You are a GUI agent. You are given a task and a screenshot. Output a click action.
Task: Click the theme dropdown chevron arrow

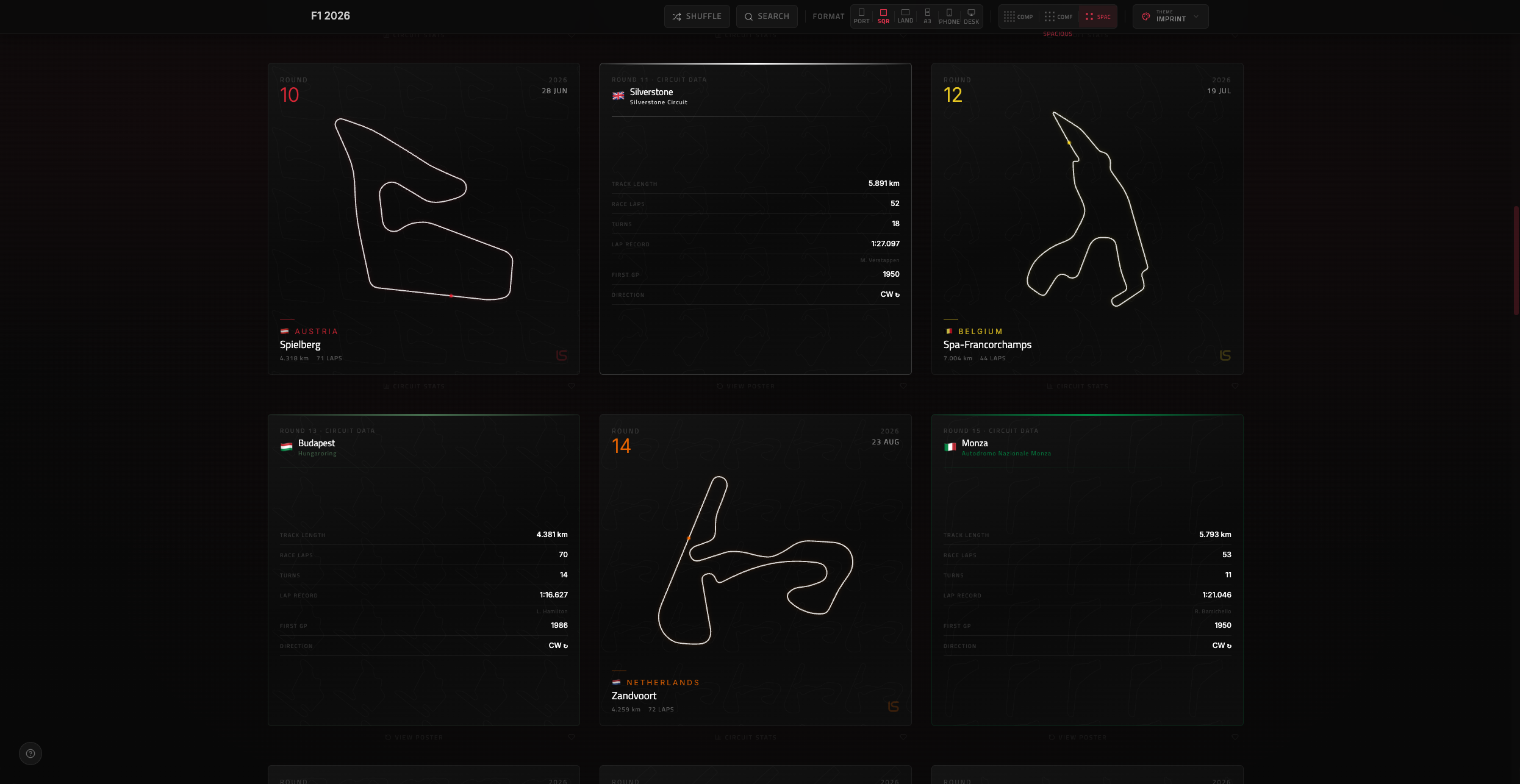click(1196, 16)
